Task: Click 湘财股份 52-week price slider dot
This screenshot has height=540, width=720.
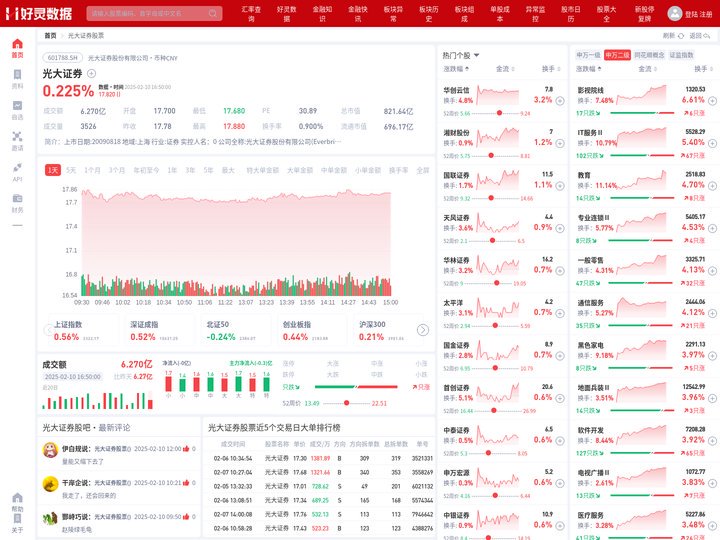Action: point(491,156)
